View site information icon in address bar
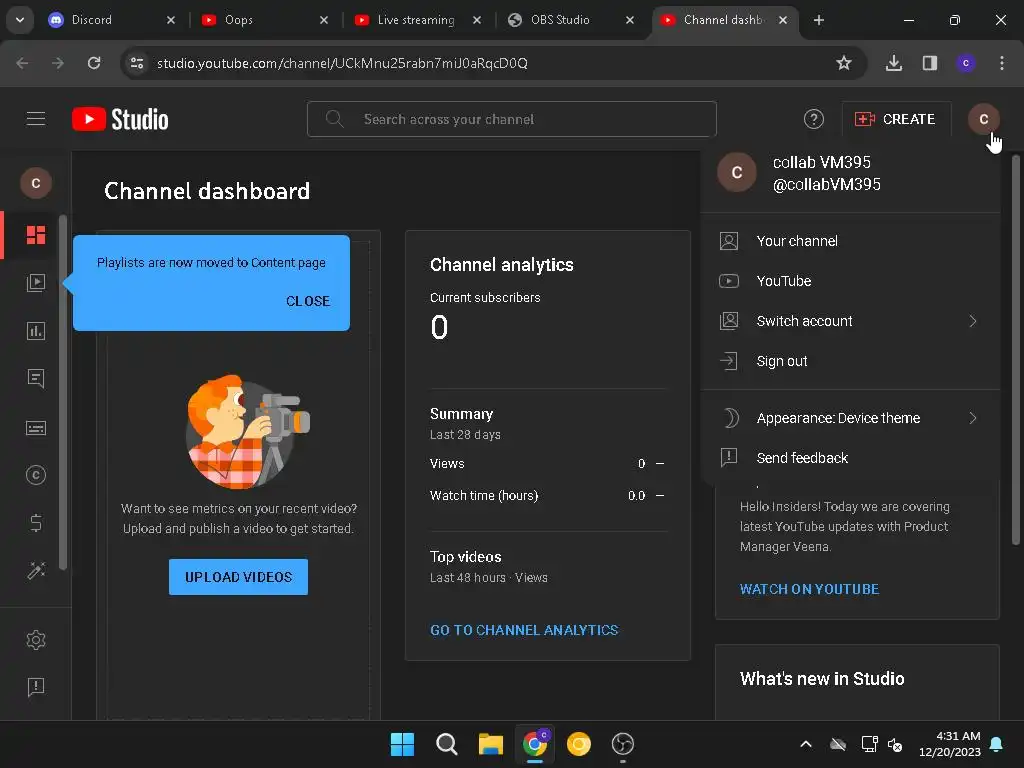 [137, 63]
